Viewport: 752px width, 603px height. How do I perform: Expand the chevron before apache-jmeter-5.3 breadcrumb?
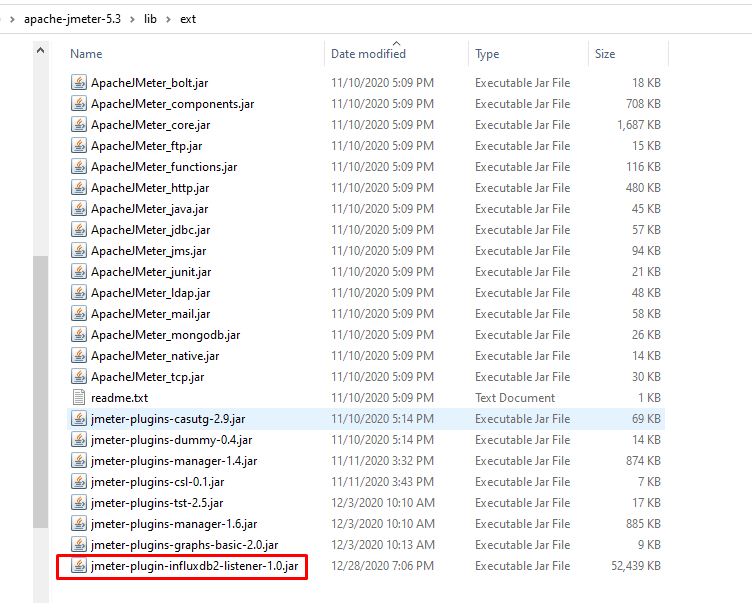coord(12,19)
